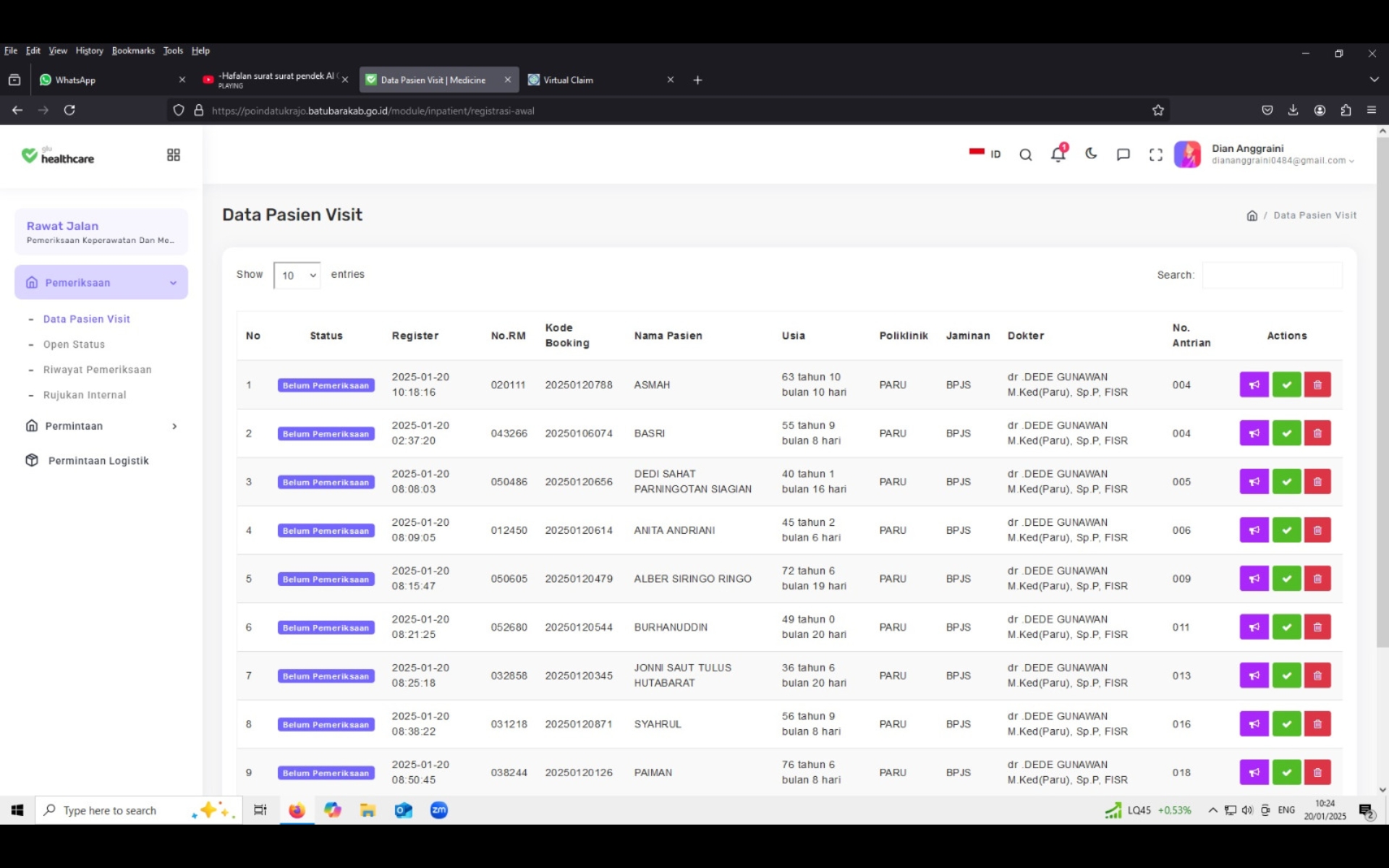Open the Bookmarks menu
This screenshot has height=868, width=1389.
pos(133,51)
